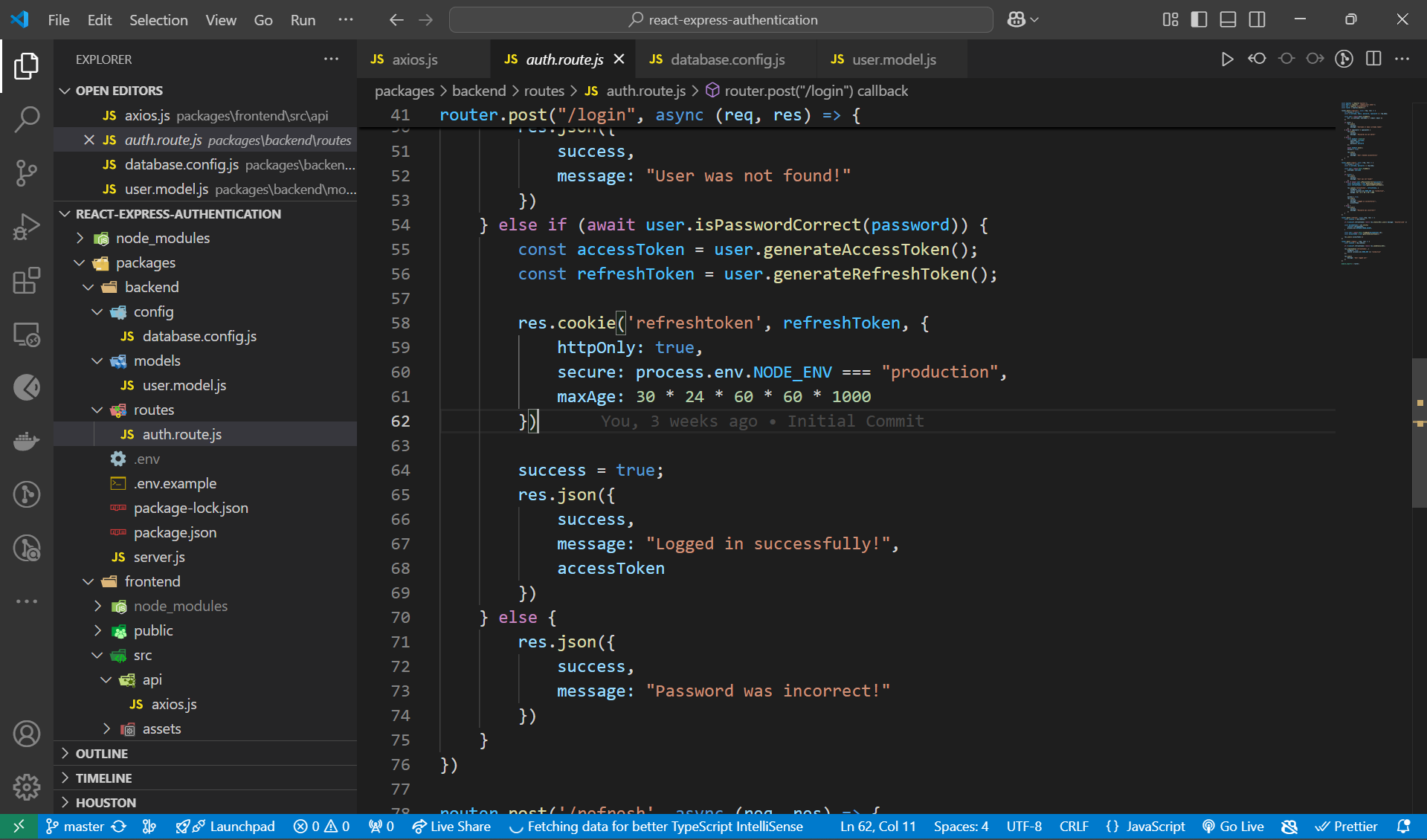Split the editor to the right
Image resolution: width=1427 pixels, height=840 pixels.
pos(1373,59)
